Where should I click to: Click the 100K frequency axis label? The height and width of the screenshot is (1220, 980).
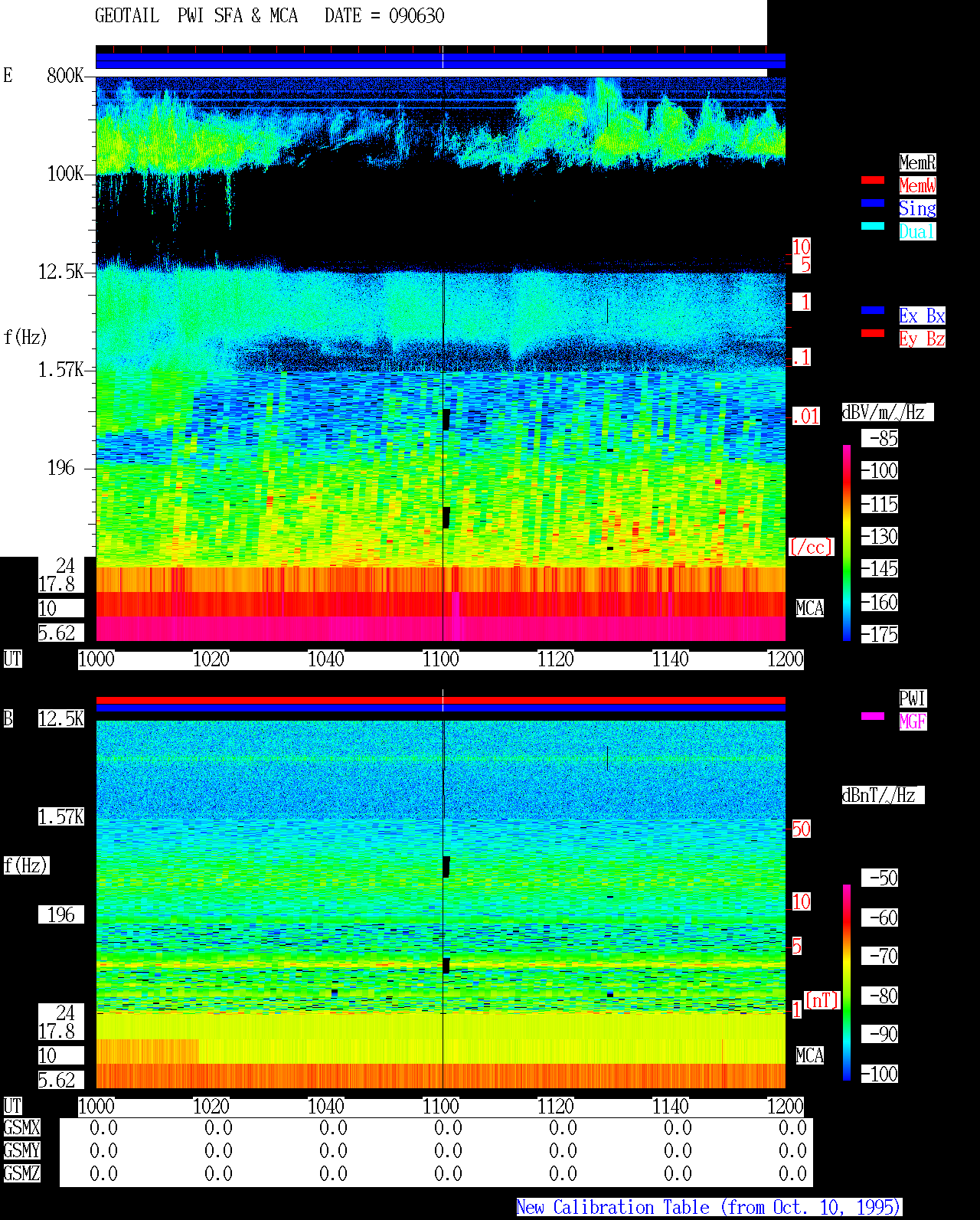point(65,173)
